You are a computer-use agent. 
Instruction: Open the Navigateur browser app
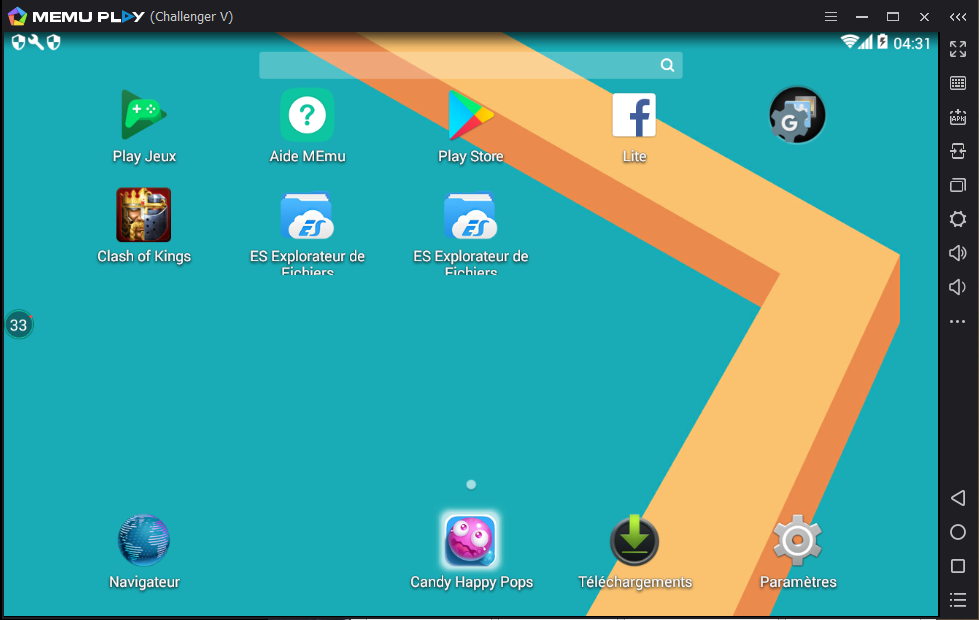144,540
